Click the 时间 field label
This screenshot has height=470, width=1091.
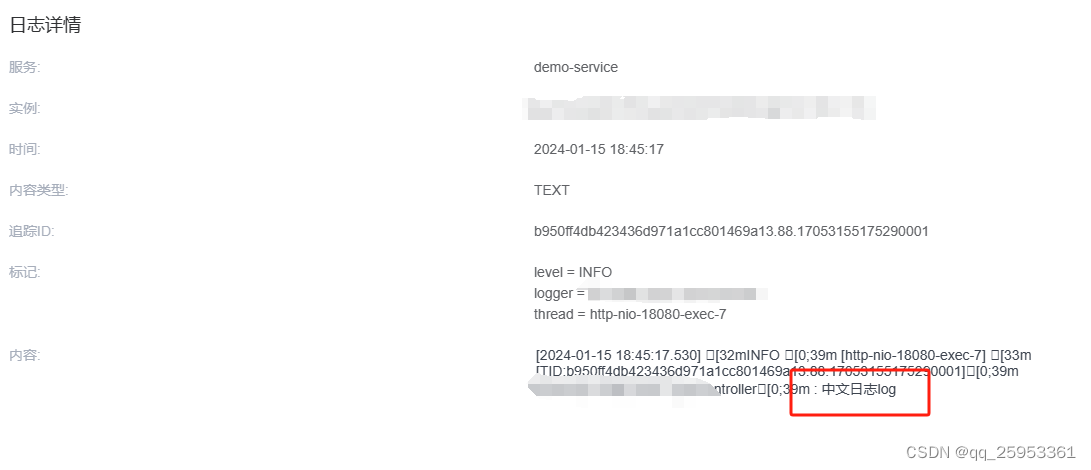[25, 149]
